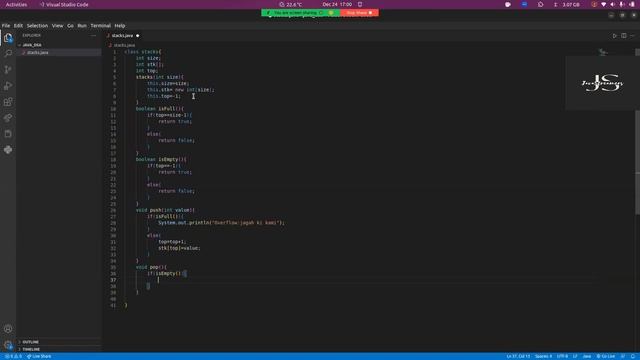Open the Source Control view

coord(8,70)
